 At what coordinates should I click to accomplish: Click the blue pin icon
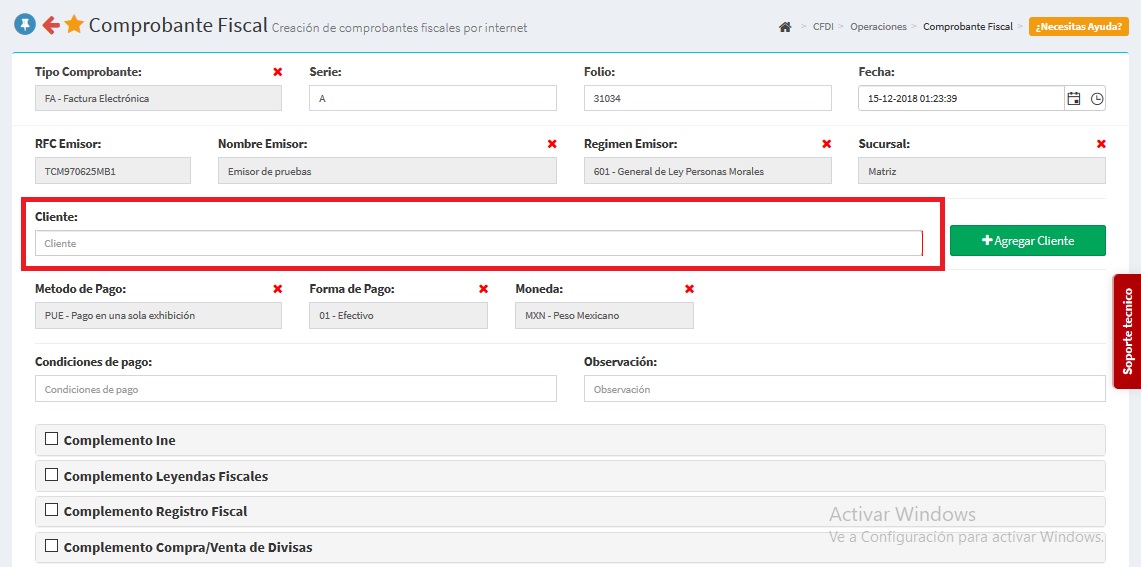pyautogui.click(x=25, y=25)
